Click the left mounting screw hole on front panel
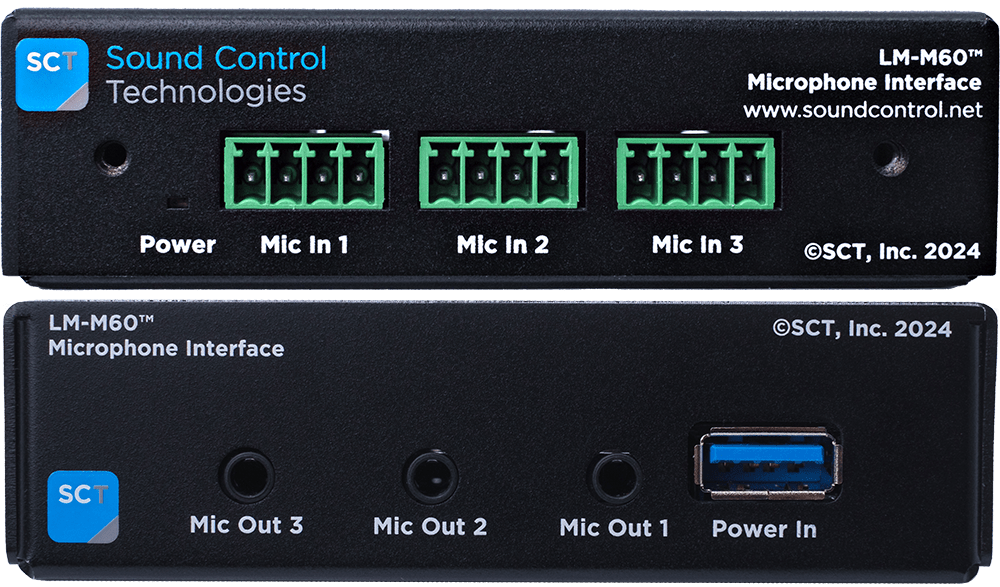1000x587 pixels. [x=112, y=156]
